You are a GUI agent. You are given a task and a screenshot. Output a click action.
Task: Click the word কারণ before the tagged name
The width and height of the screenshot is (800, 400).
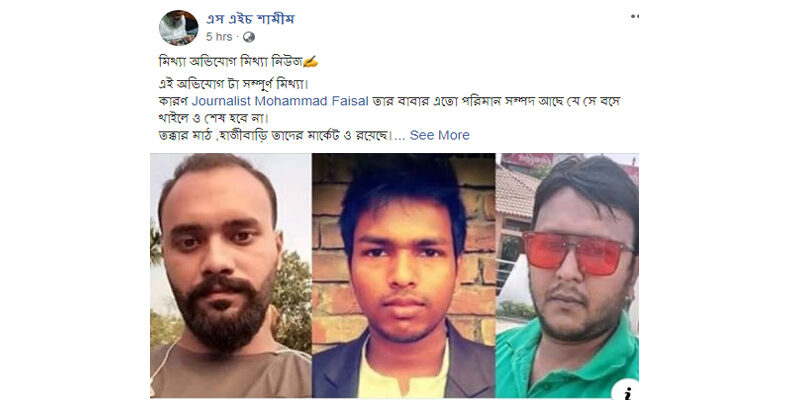coord(173,101)
